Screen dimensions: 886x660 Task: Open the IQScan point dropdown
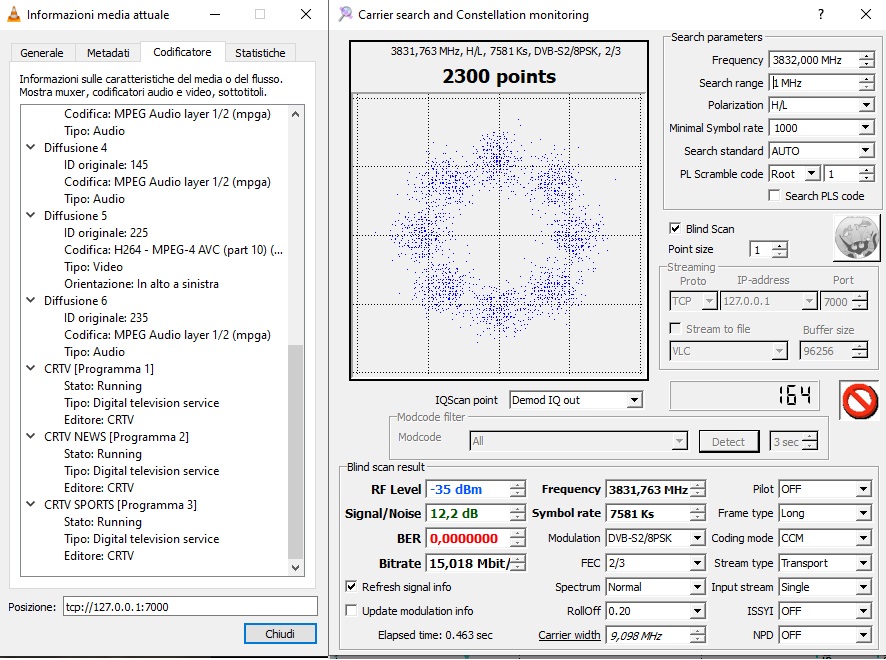pos(635,400)
